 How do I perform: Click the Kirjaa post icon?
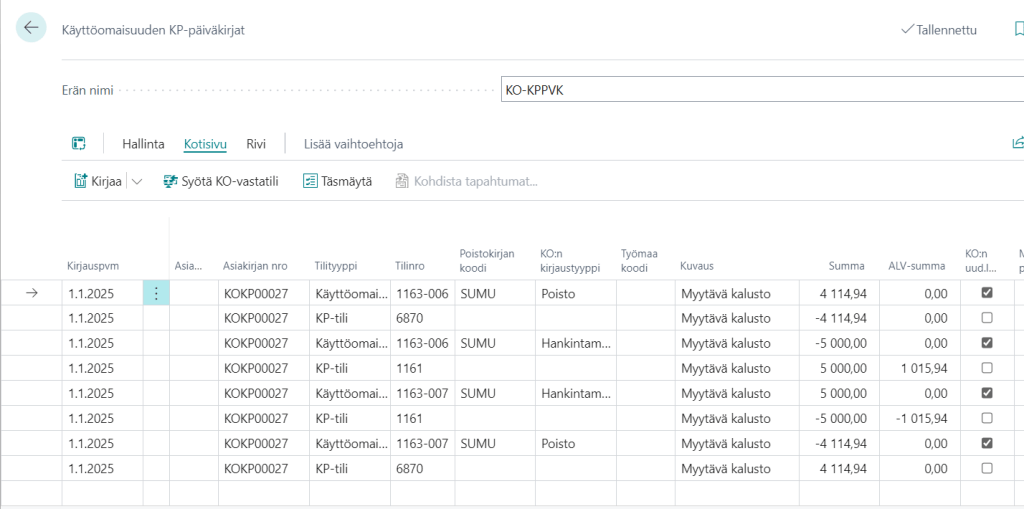click(x=82, y=181)
